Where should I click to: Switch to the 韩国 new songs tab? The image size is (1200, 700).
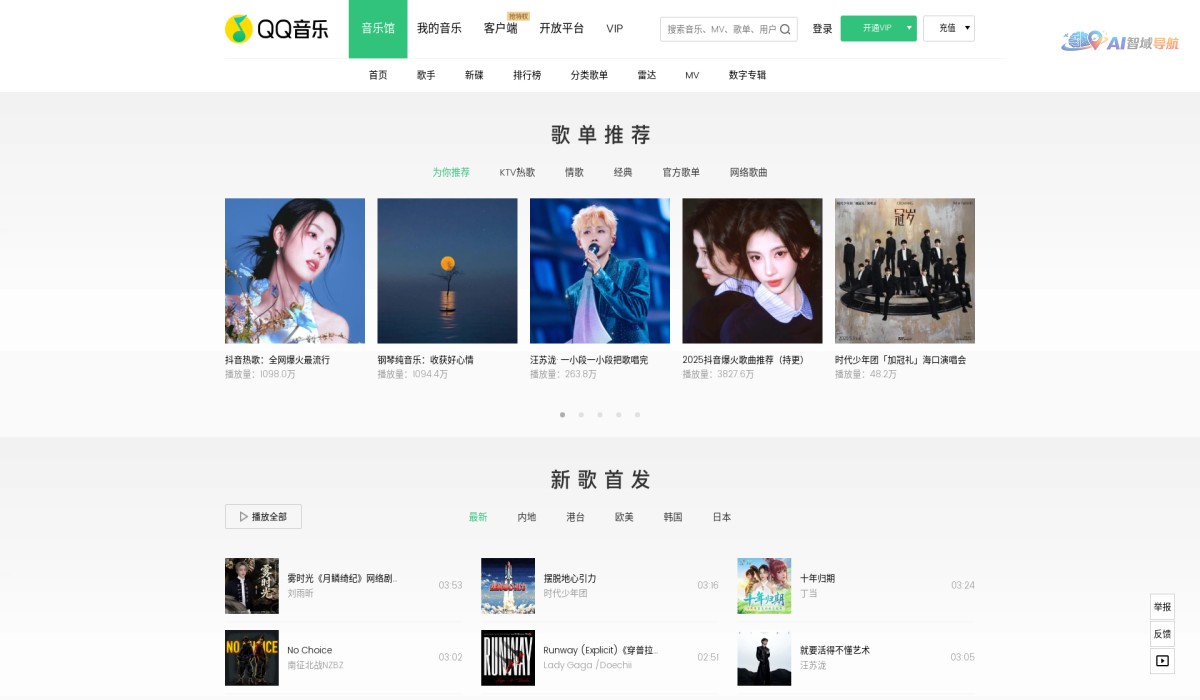click(x=672, y=517)
